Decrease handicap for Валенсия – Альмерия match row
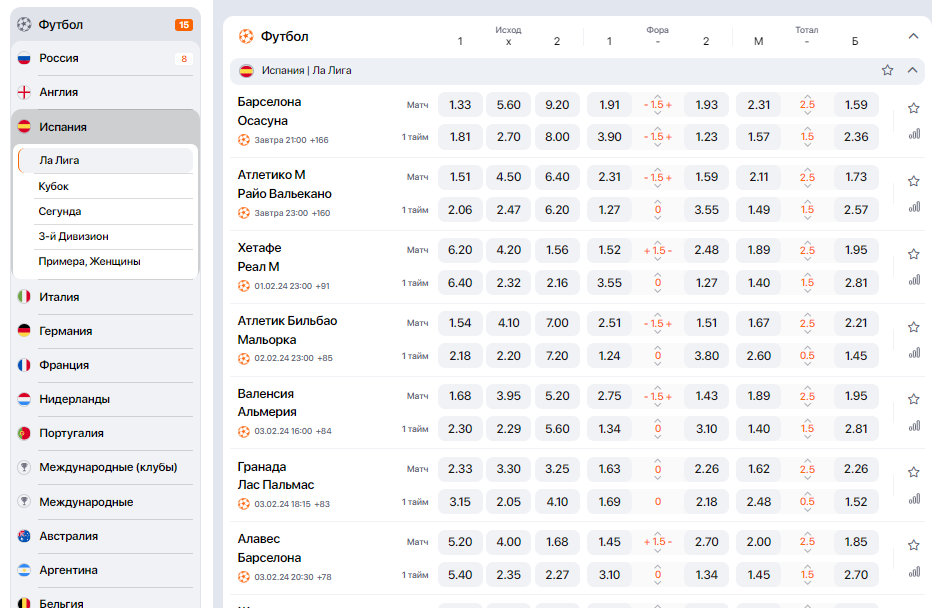Image resolution: width=932 pixels, height=608 pixels. coord(657,405)
